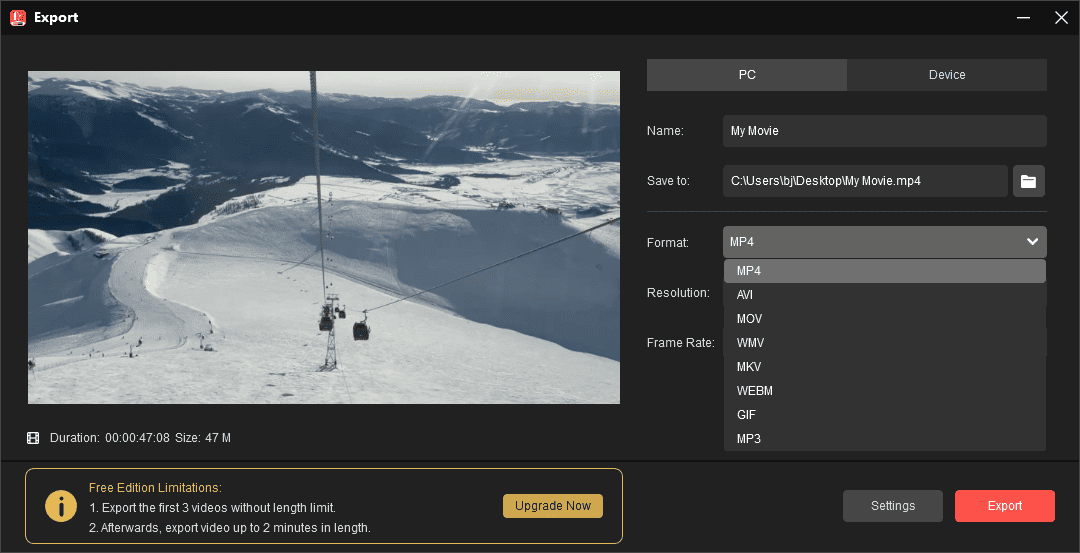Image resolution: width=1080 pixels, height=553 pixels.
Task: Open the folder browse icon beside Save to
Action: tap(1028, 181)
